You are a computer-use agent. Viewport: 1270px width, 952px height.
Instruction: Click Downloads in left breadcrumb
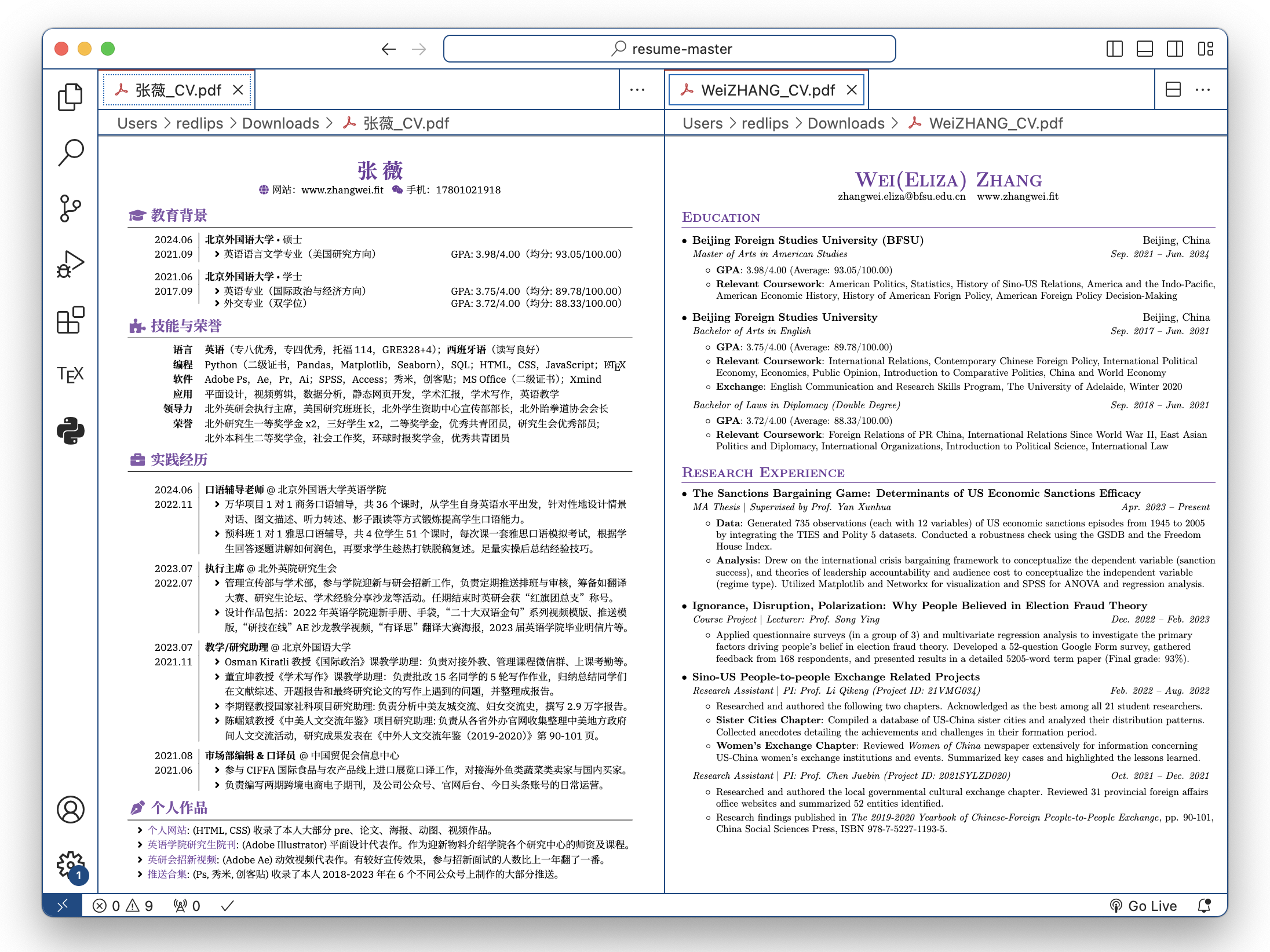click(x=280, y=123)
